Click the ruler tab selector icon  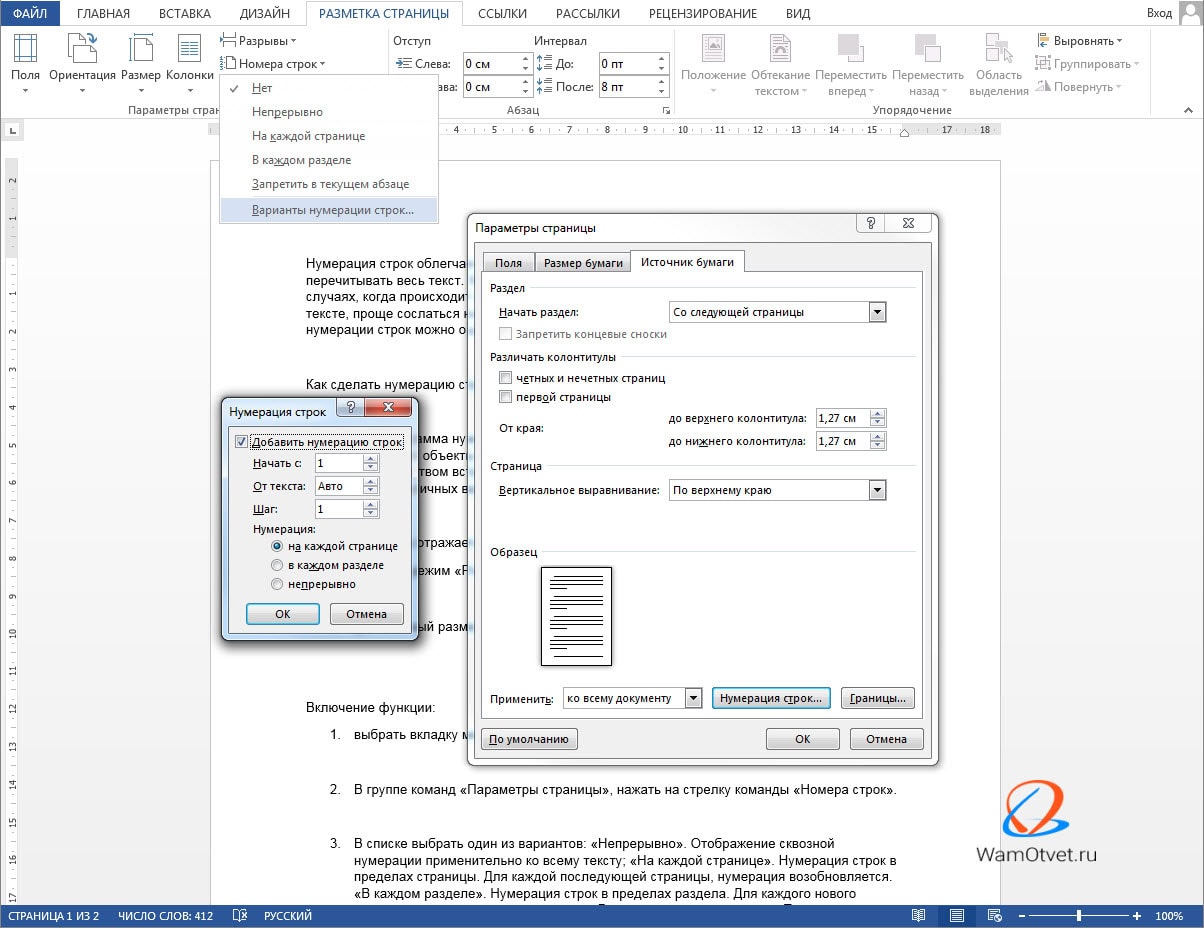[x=12, y=129]
